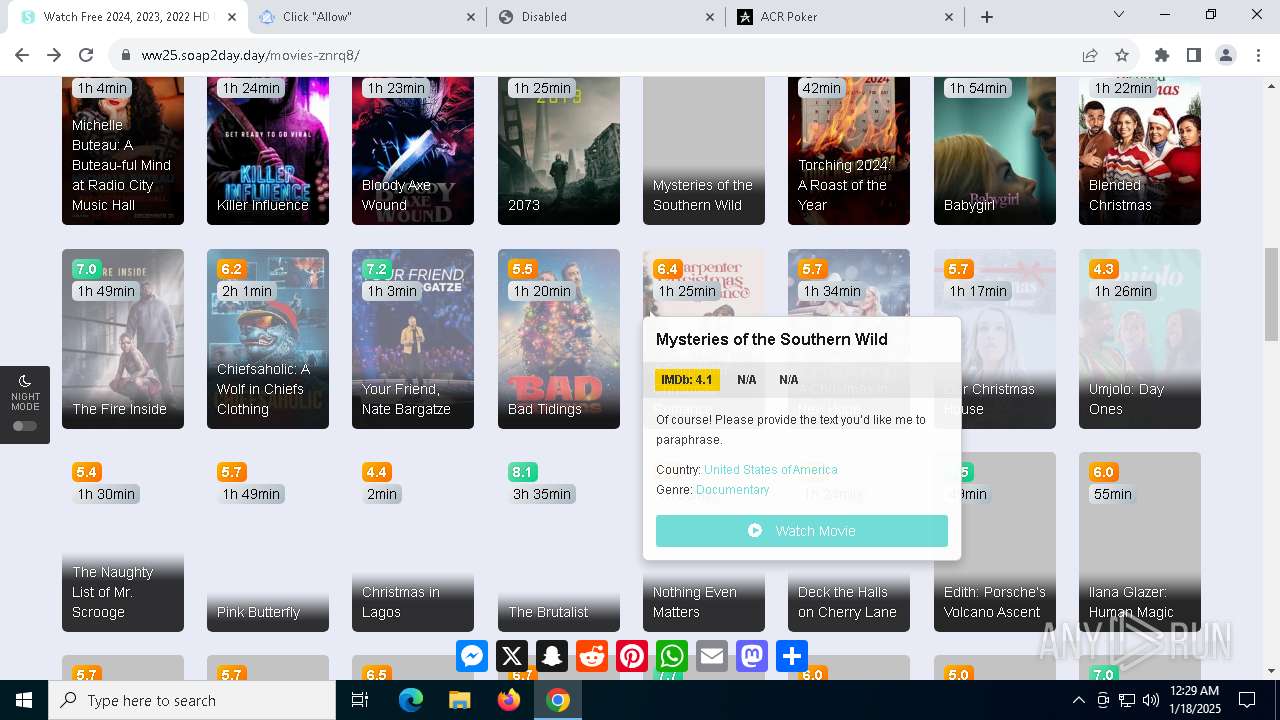Open Chiefsaholic movie poster

pyautogui.click(x=268, y=339)
